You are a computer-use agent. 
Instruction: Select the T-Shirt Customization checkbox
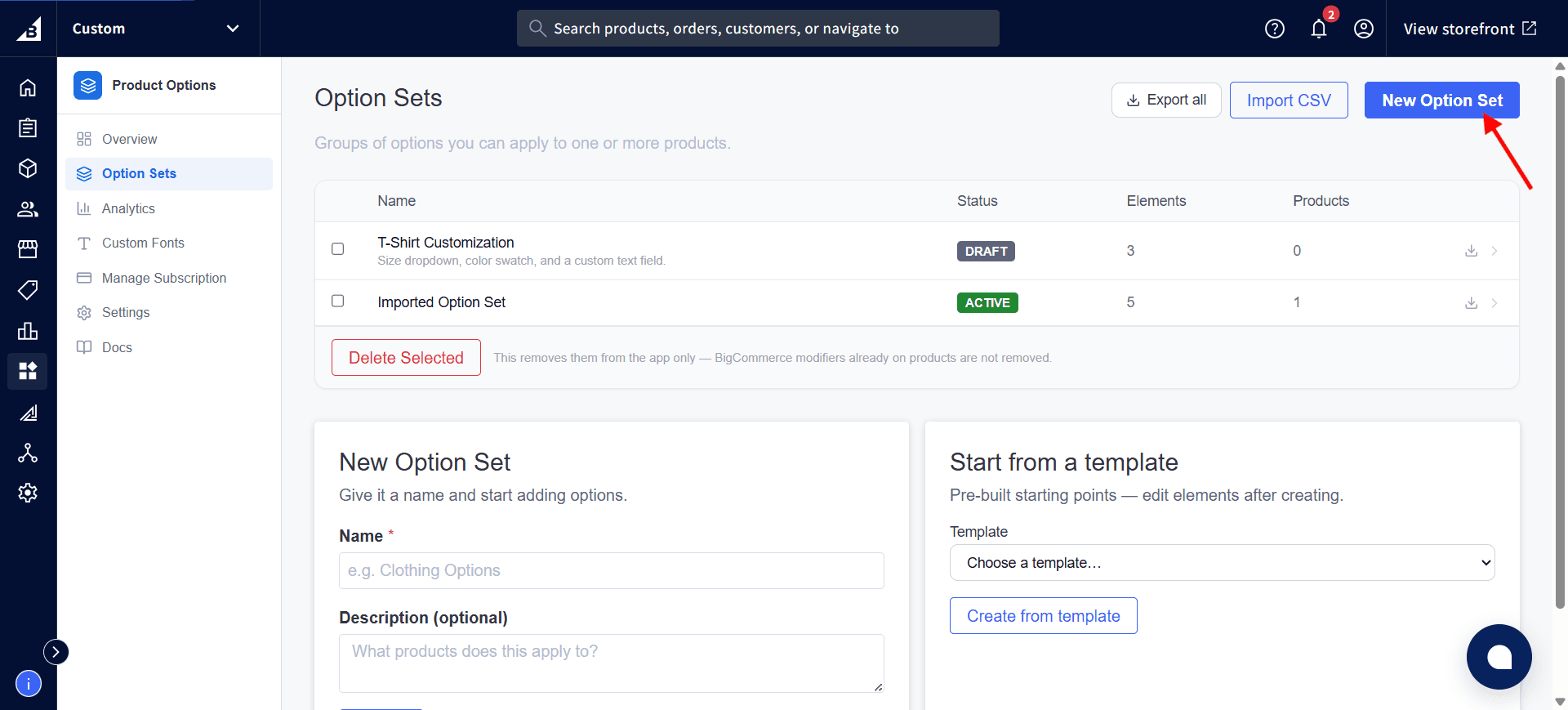click(338, 249)
